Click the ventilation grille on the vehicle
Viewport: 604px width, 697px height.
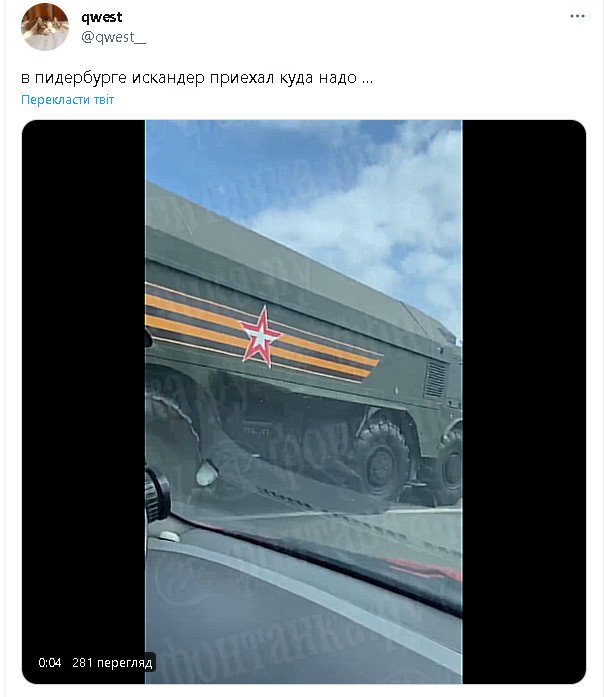(x=435, y=381)
